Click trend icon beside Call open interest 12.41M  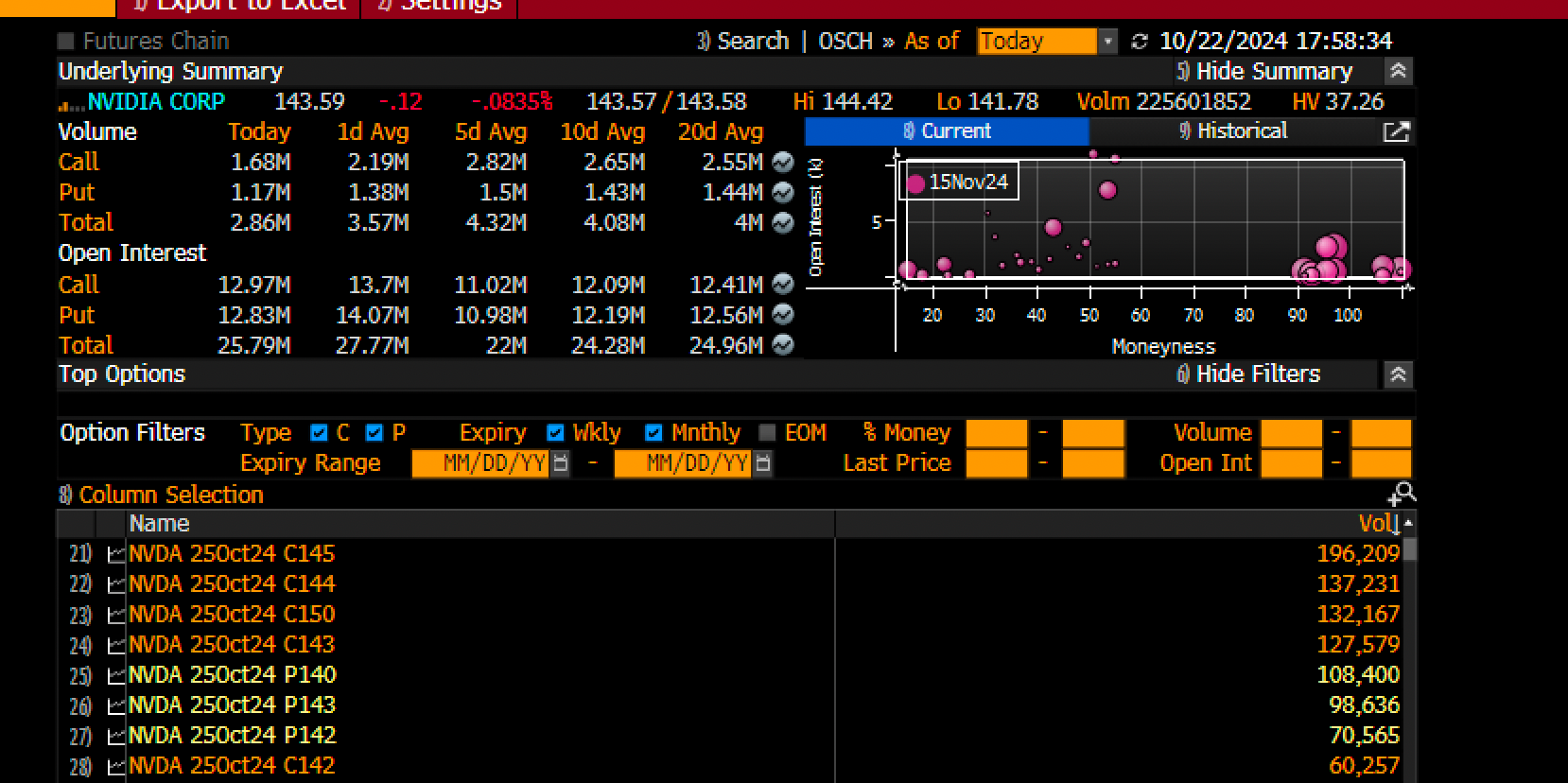coord(782,284)
